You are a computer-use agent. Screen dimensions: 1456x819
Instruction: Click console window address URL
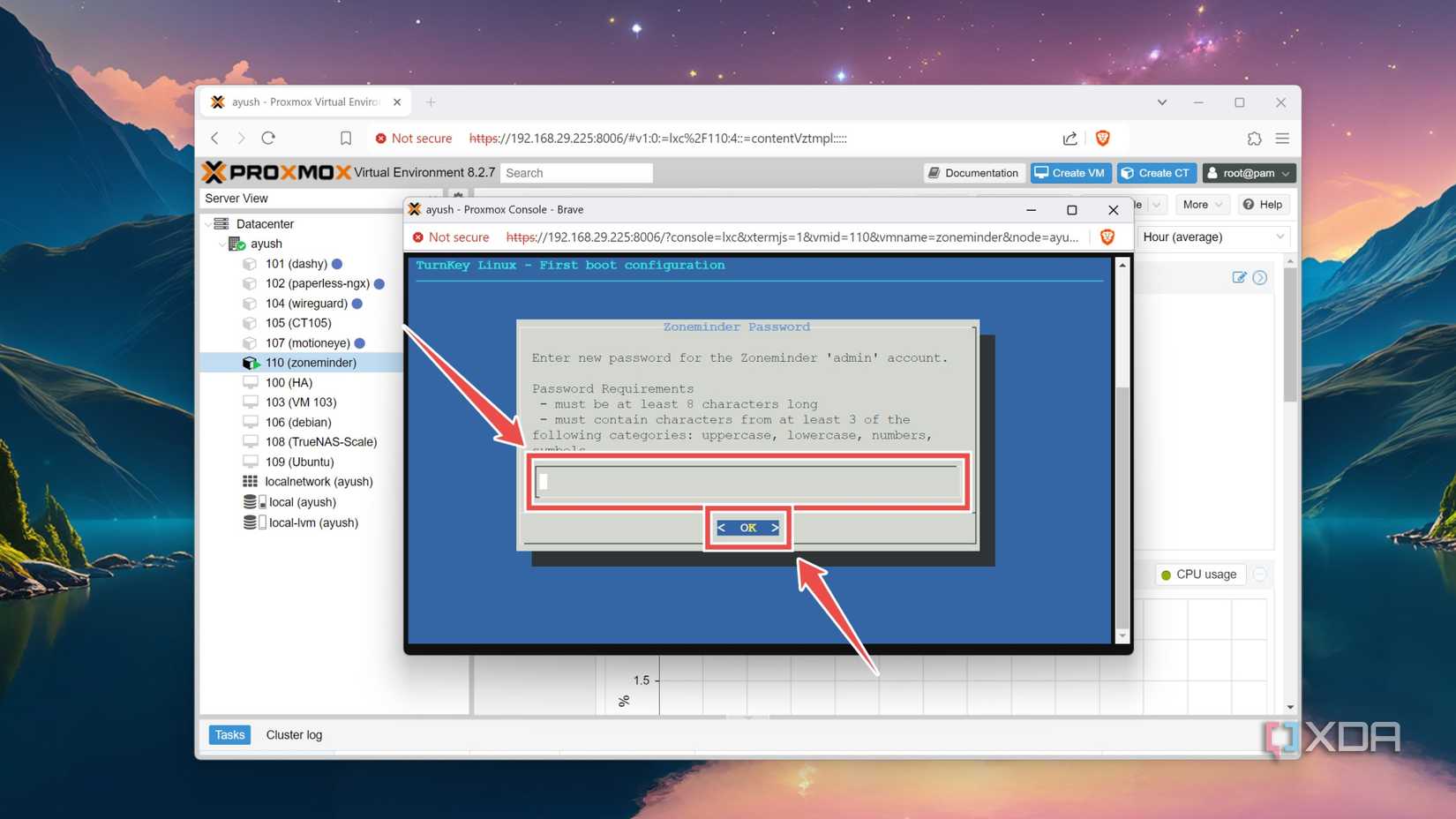point(792,237)
